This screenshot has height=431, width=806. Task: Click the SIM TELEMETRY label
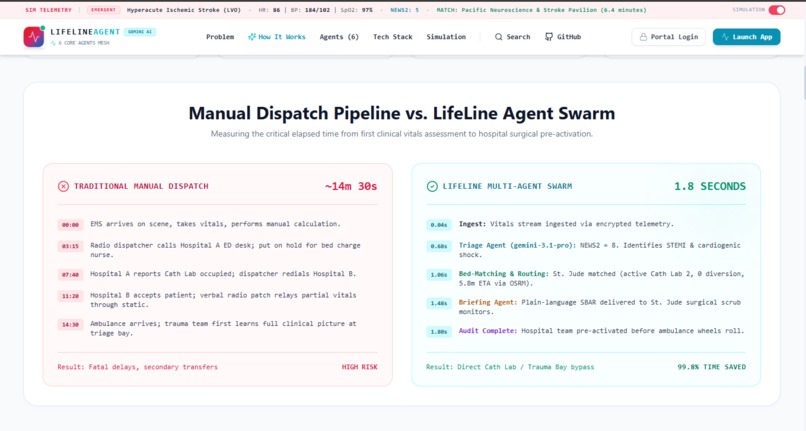[x=48, y=10]
